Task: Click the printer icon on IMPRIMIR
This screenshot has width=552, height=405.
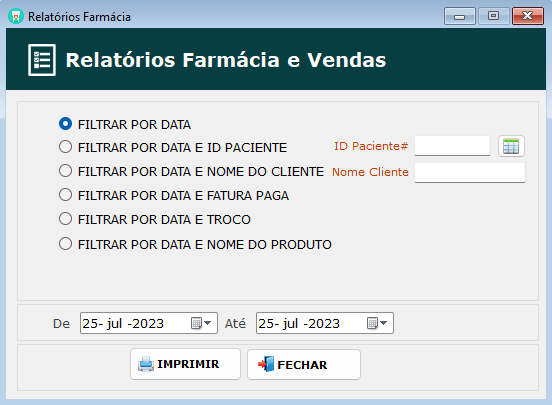Action: pos(145,364)
